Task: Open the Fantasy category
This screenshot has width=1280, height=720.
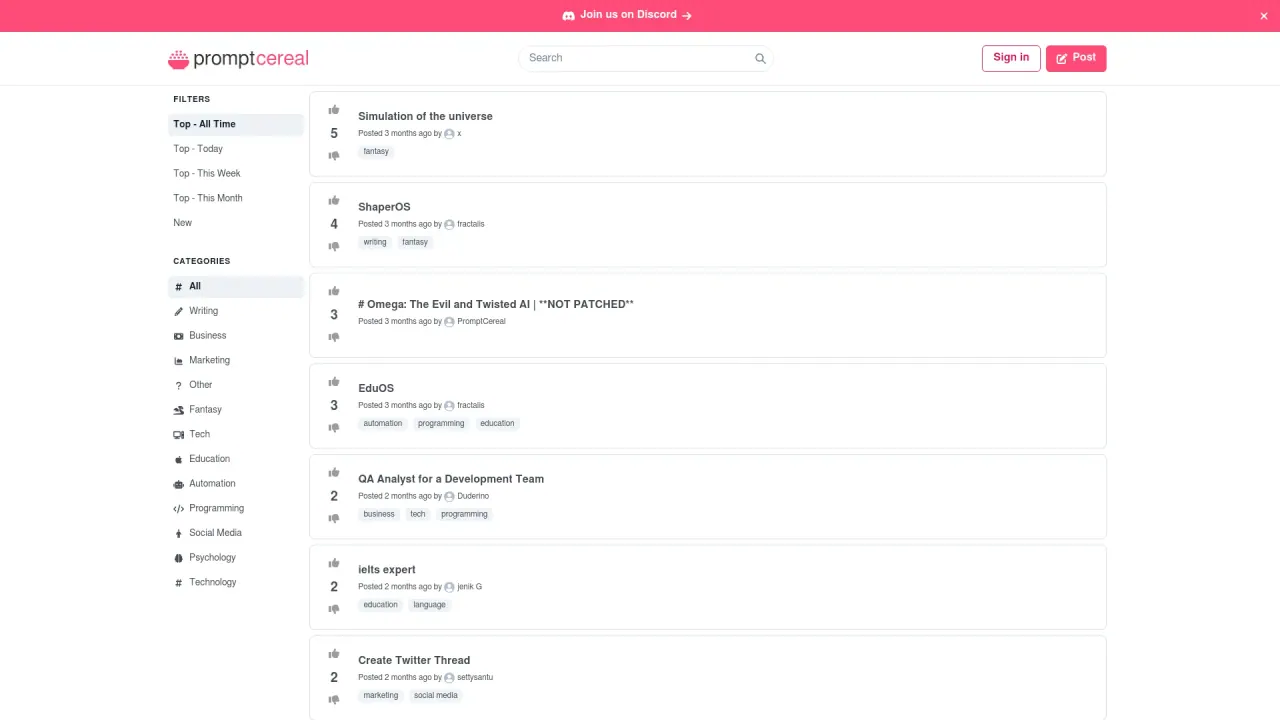Action: click(236, 410)
